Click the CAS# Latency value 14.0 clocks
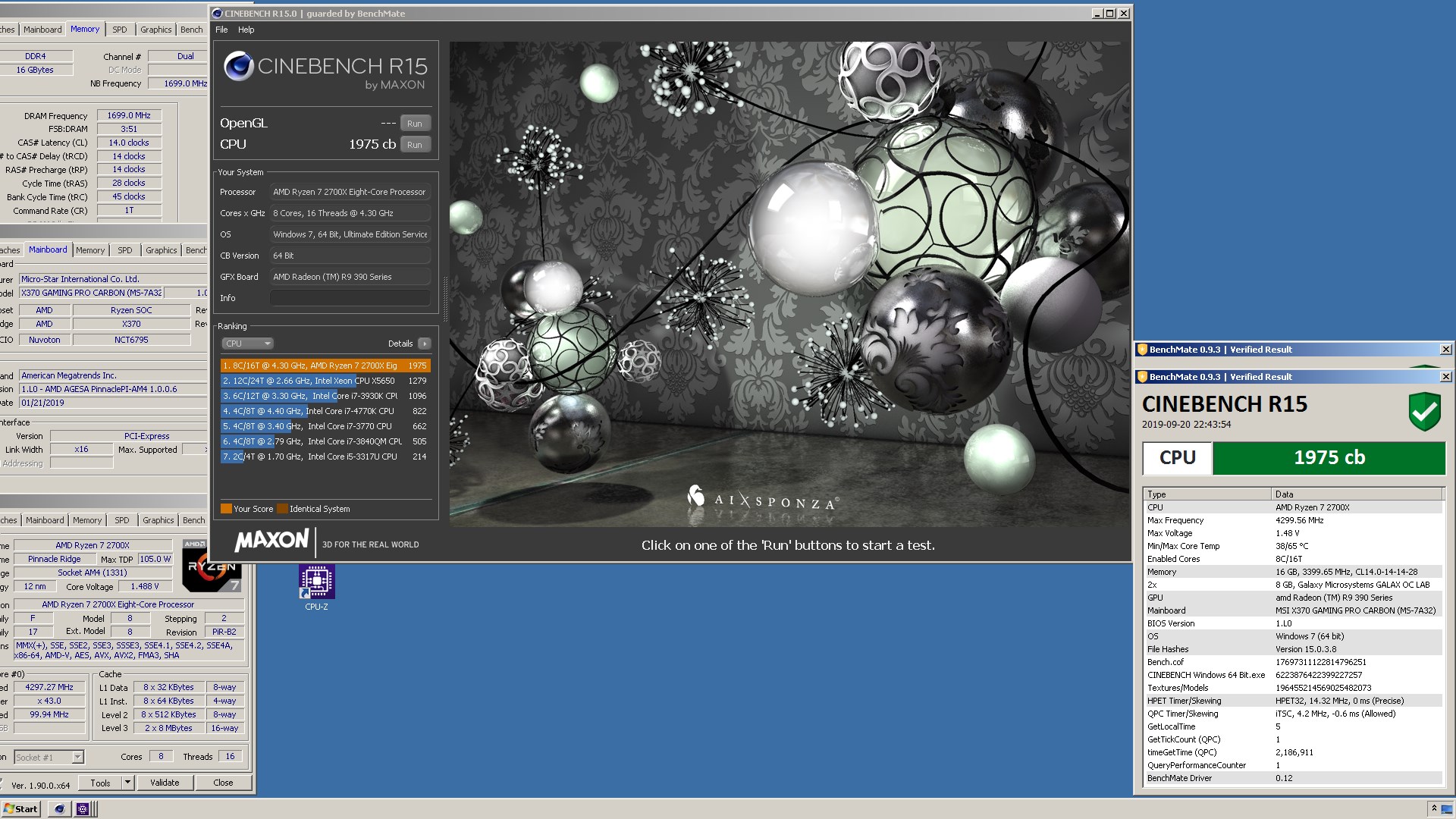The image size is (1456, 819). coord(129,143)
